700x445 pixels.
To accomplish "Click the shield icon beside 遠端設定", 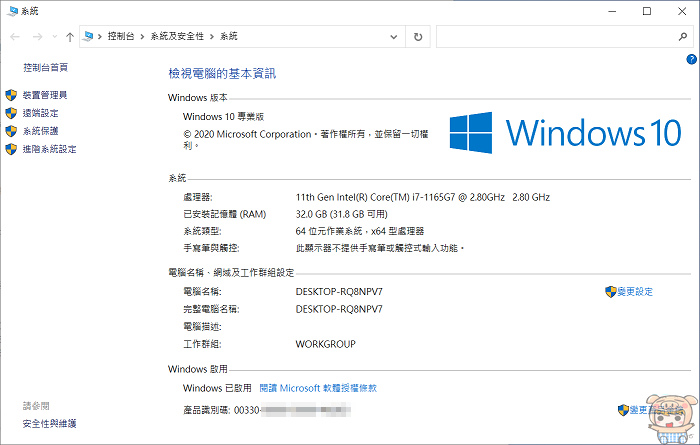I will pyautogui.click(x=11, y=113).
